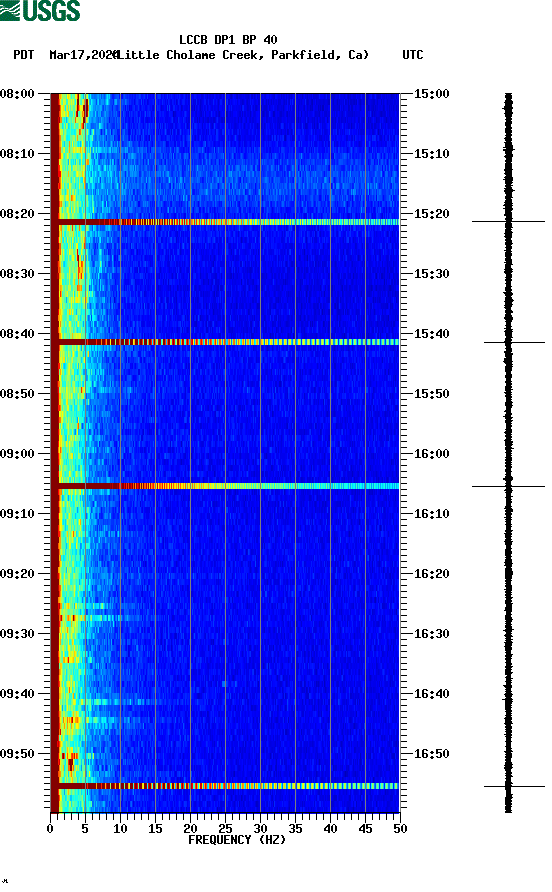Click the USGS logo
This screenshot has width=552, height=892.
[40, 10]
